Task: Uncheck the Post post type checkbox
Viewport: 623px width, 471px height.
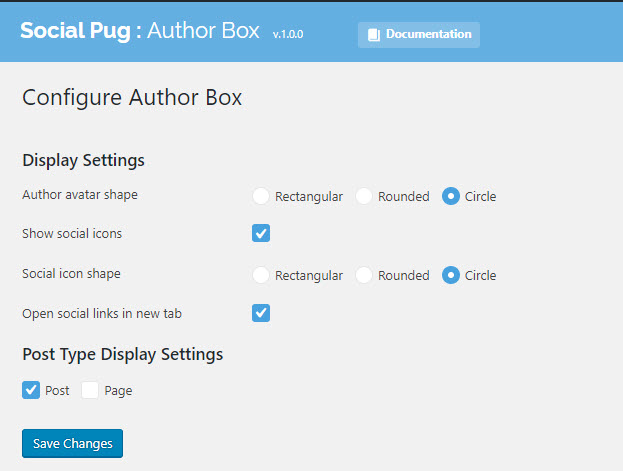Action: [31, 390]
